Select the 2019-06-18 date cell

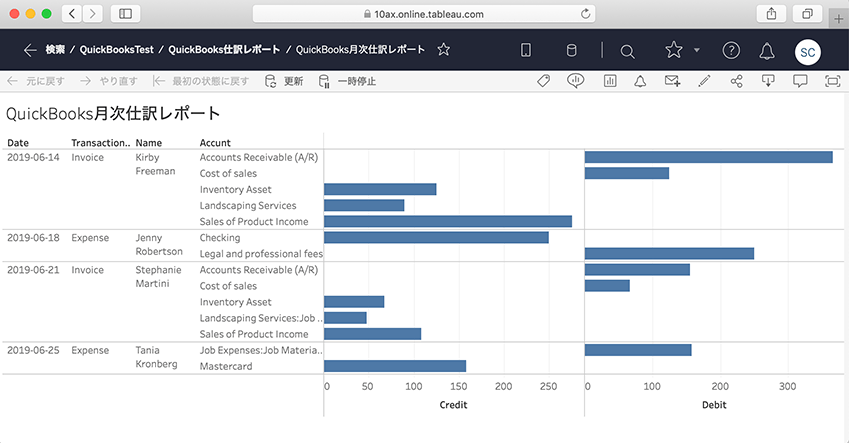pyautogui.click(x=33, y=238)
